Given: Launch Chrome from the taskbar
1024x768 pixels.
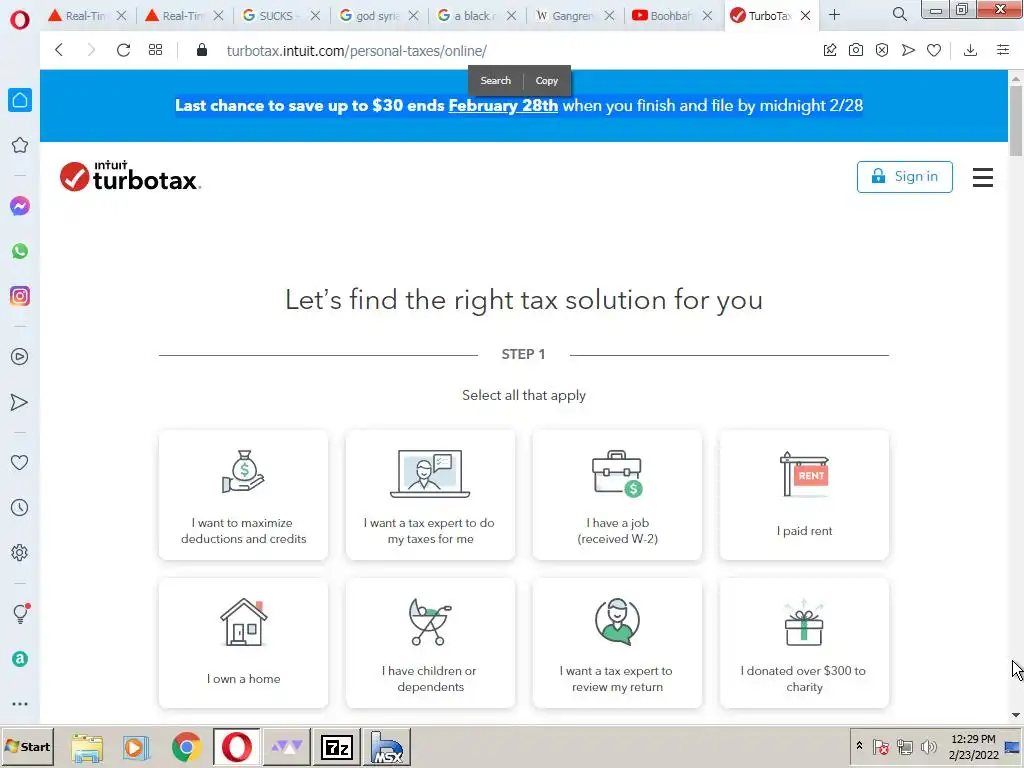Looking at the screenshot, I should tap(186, 747).
